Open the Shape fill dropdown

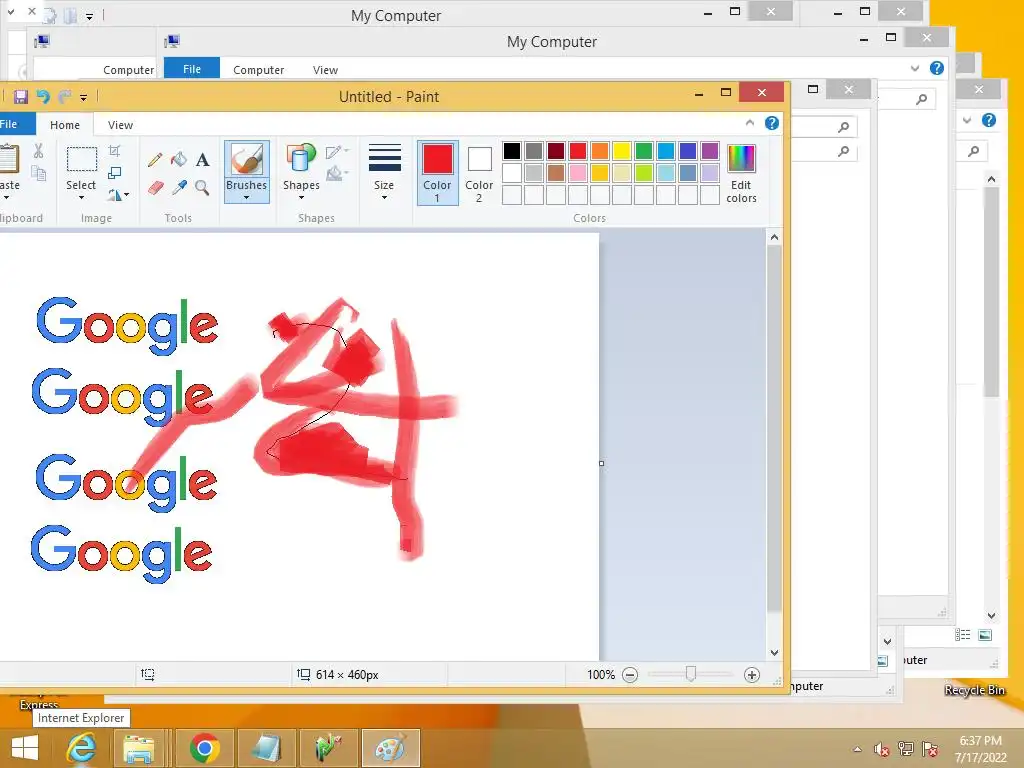(337, 174)
